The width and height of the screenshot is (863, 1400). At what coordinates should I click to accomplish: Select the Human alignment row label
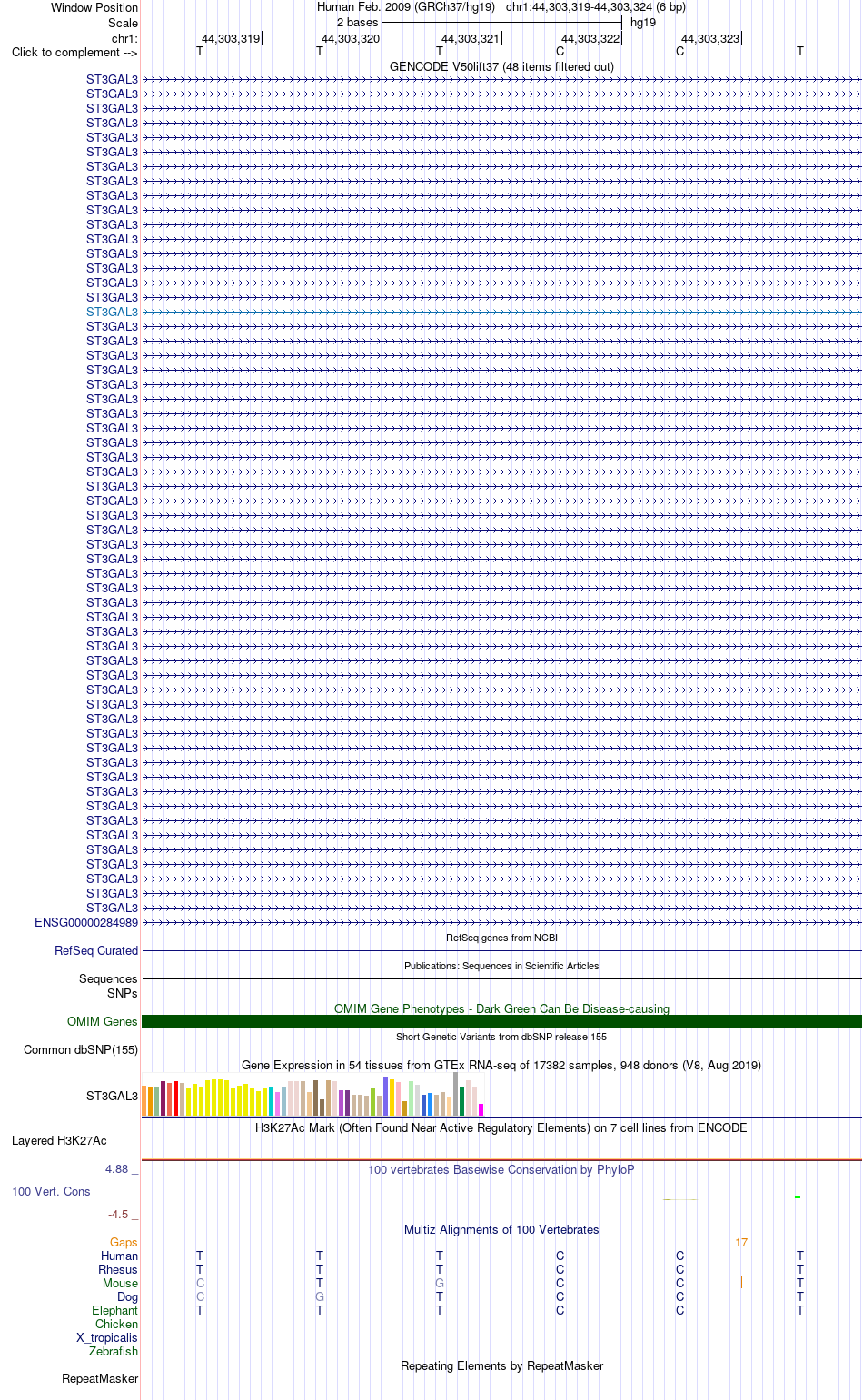[x=120, y=1256]
